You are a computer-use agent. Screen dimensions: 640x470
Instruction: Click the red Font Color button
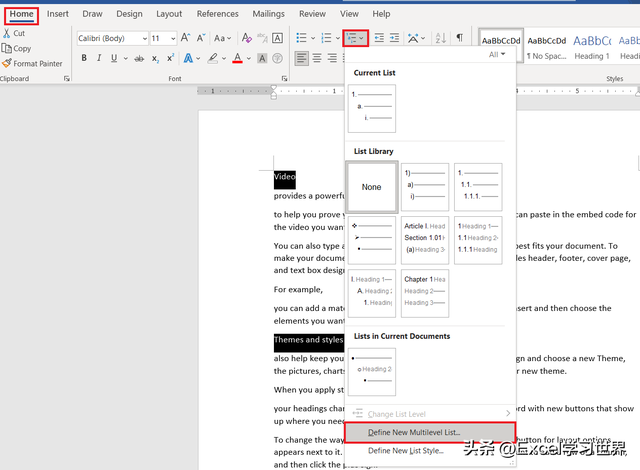tap(237, 58)
